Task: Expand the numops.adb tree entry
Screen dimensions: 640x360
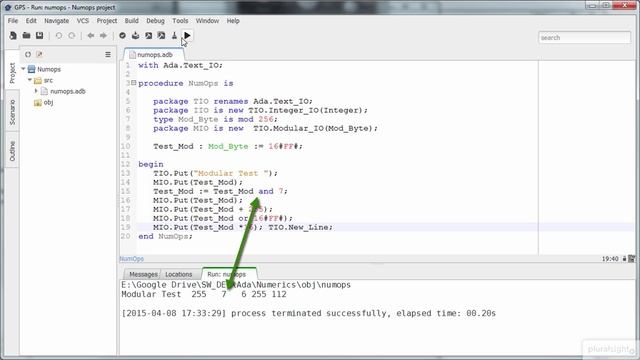Action: coord(36,91)
